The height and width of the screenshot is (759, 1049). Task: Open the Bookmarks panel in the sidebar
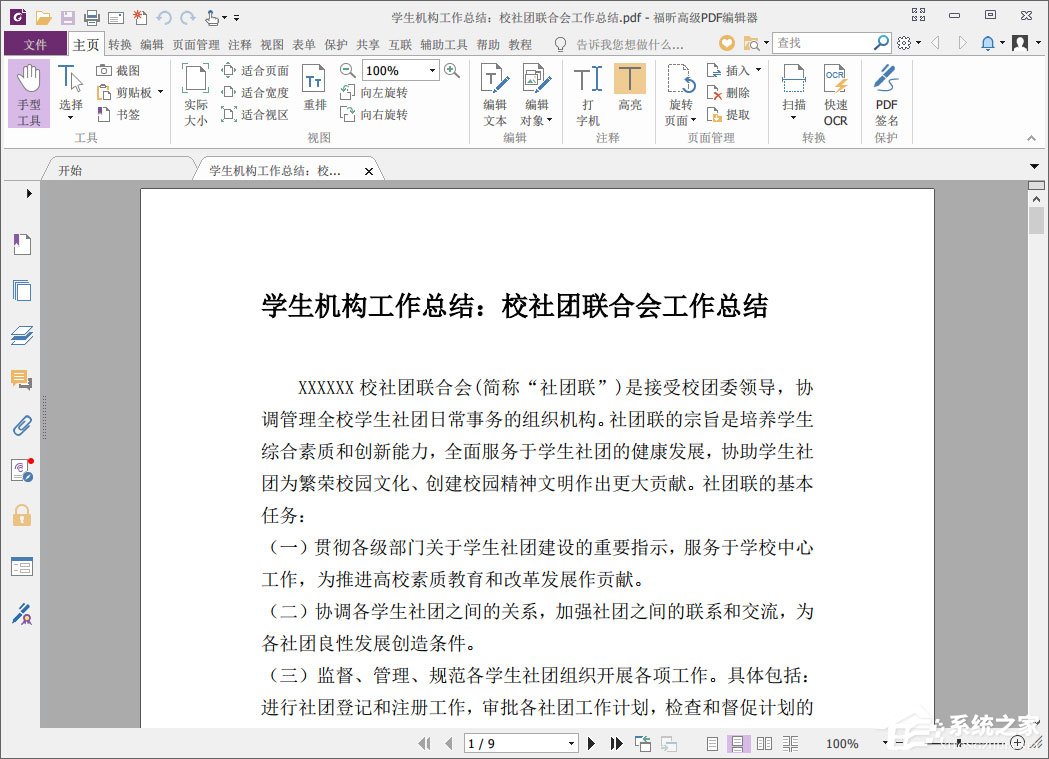(x=22, y=243)
